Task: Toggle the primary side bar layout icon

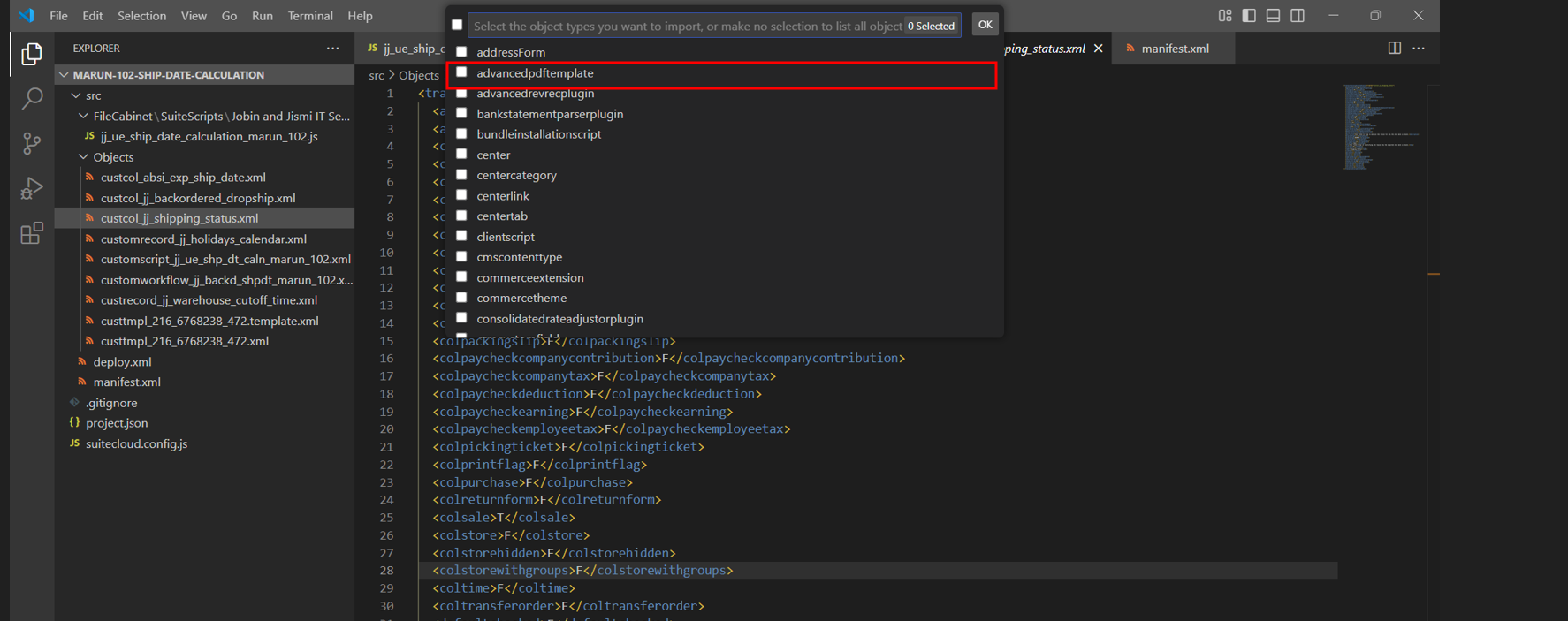Action: [x=1249, y=16]
